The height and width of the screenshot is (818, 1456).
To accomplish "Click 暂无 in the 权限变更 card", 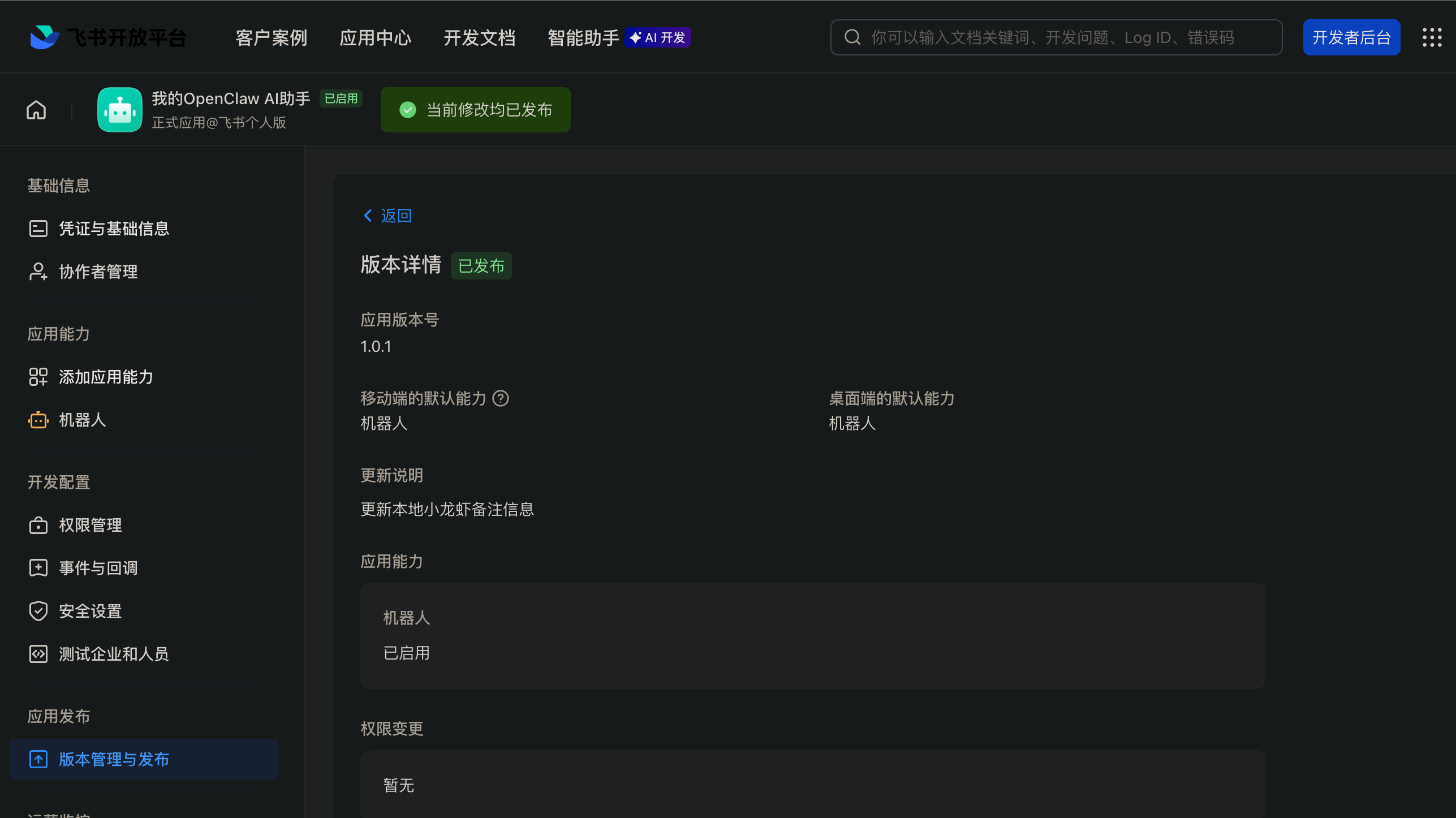I will [x=399, y=785].
